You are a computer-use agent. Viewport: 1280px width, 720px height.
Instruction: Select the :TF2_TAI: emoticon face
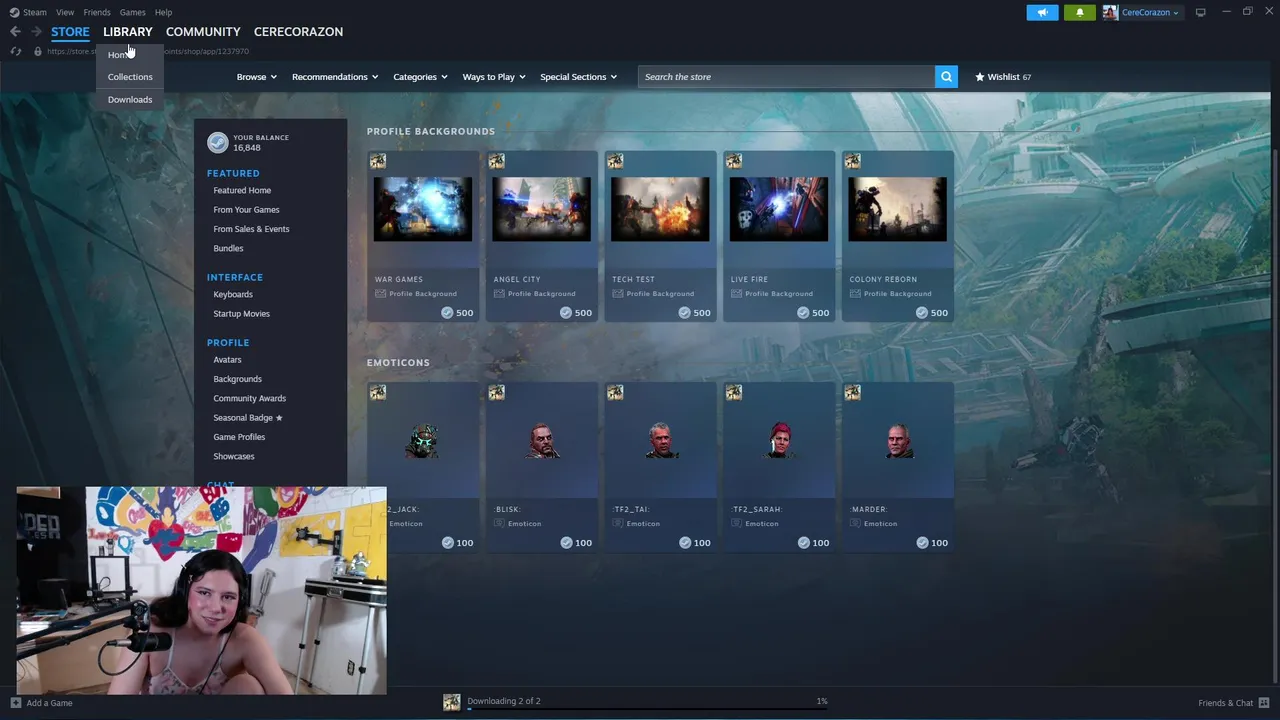pyautogui.click(x=661, y=440)
